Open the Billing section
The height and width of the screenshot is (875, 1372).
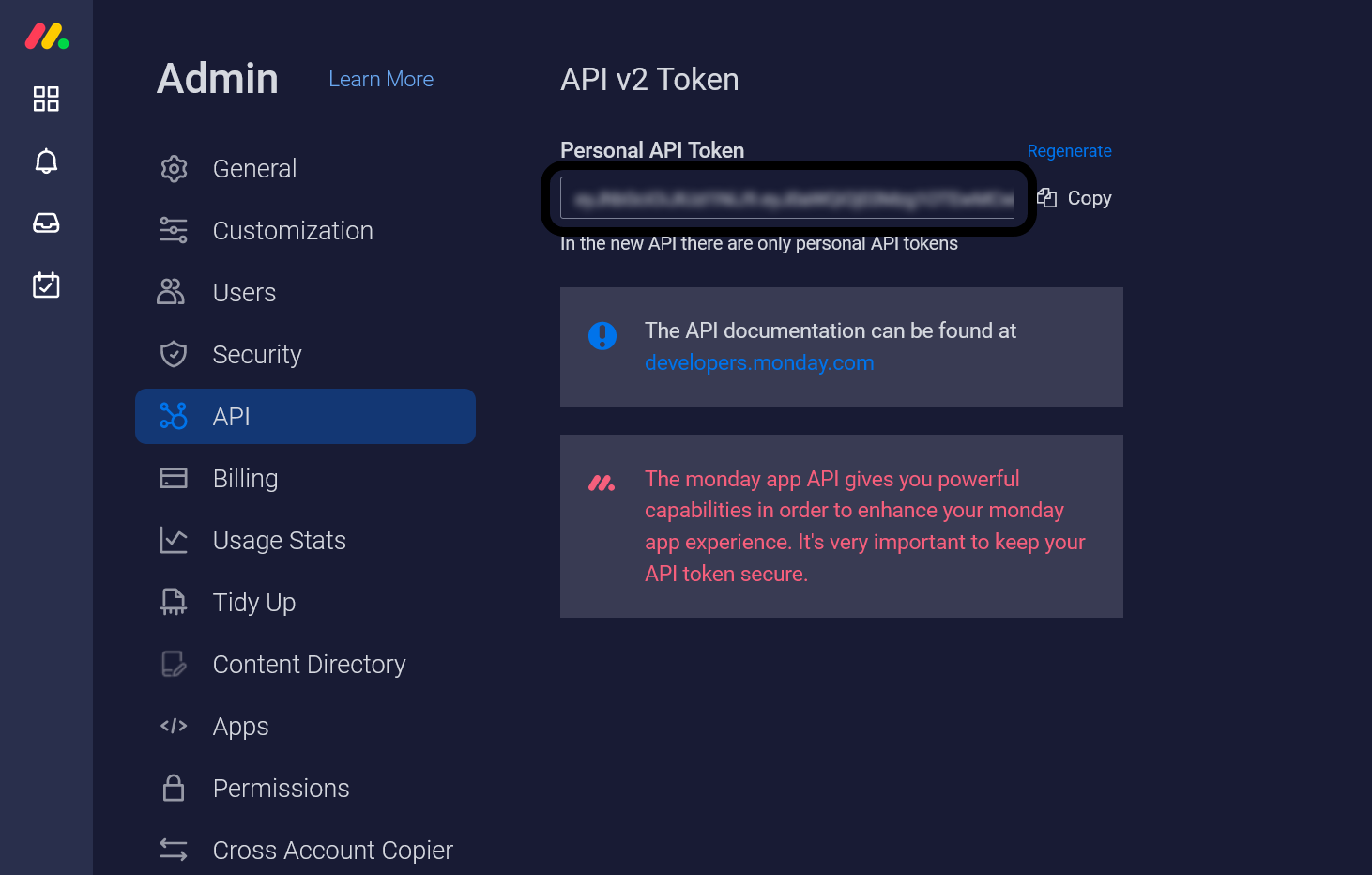305,479
